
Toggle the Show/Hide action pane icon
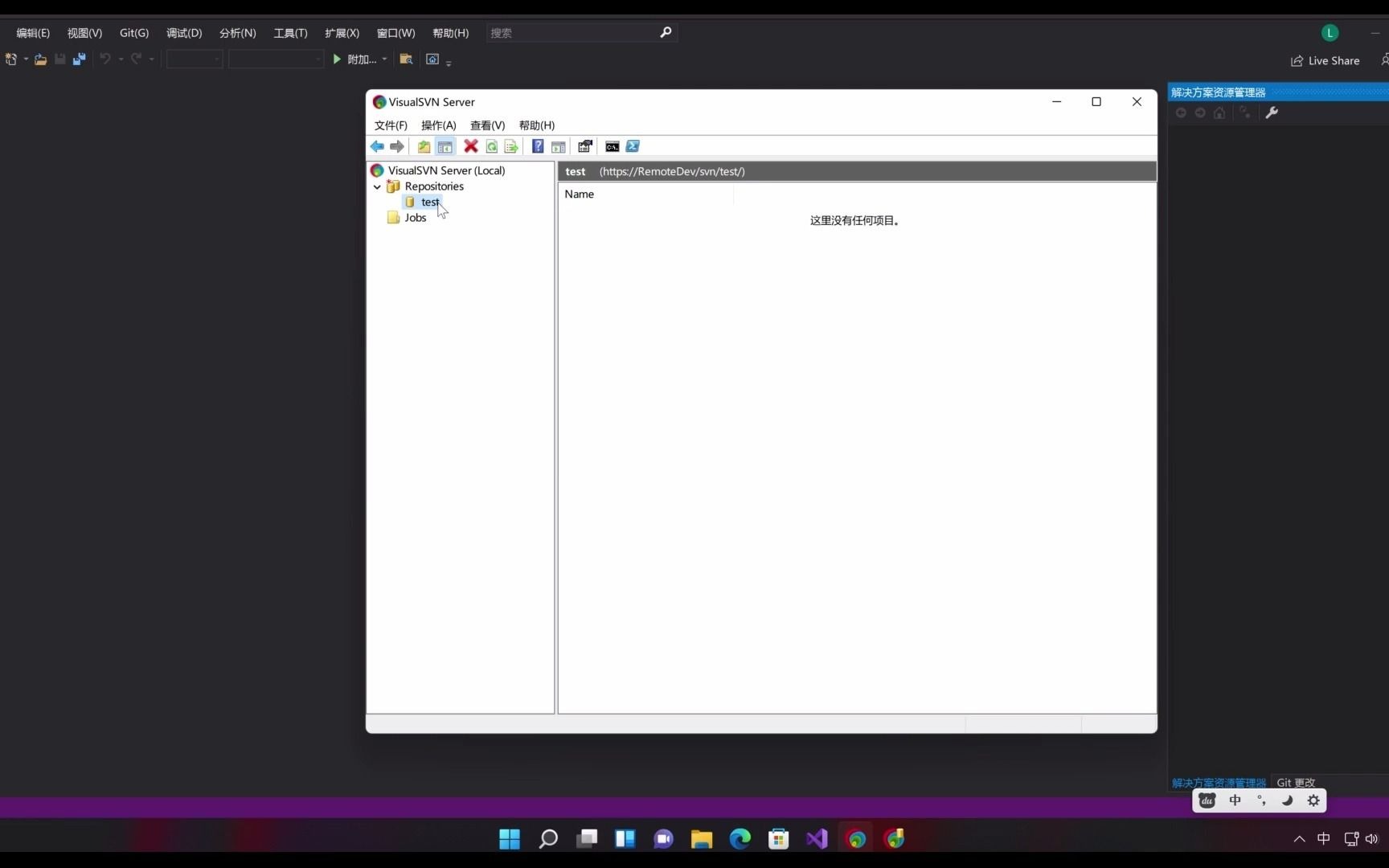(x=559, y=146)
